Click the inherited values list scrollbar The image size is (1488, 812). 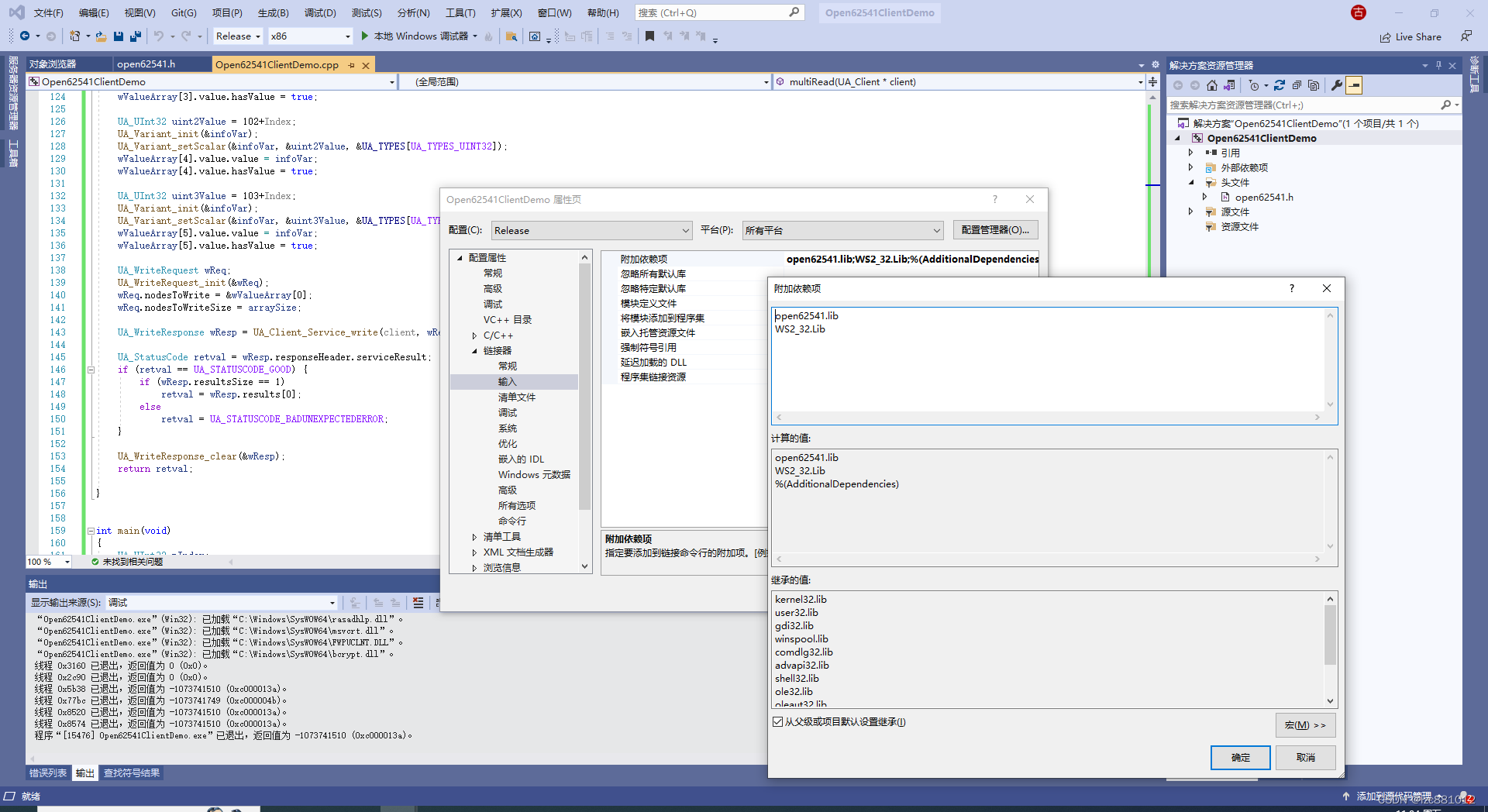[x=1330, y=649]
